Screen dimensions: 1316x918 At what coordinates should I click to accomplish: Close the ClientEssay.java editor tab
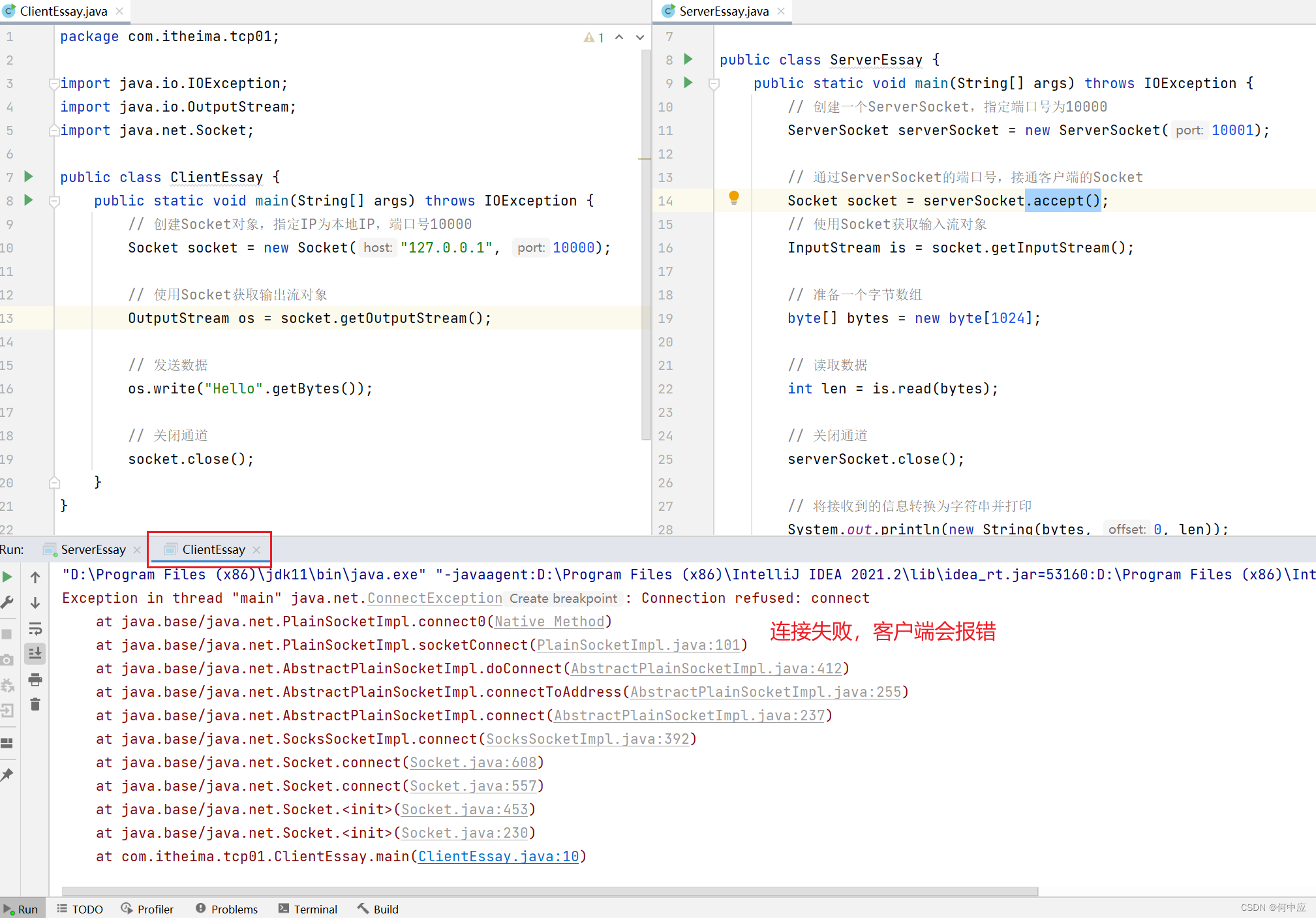[119, 11]
